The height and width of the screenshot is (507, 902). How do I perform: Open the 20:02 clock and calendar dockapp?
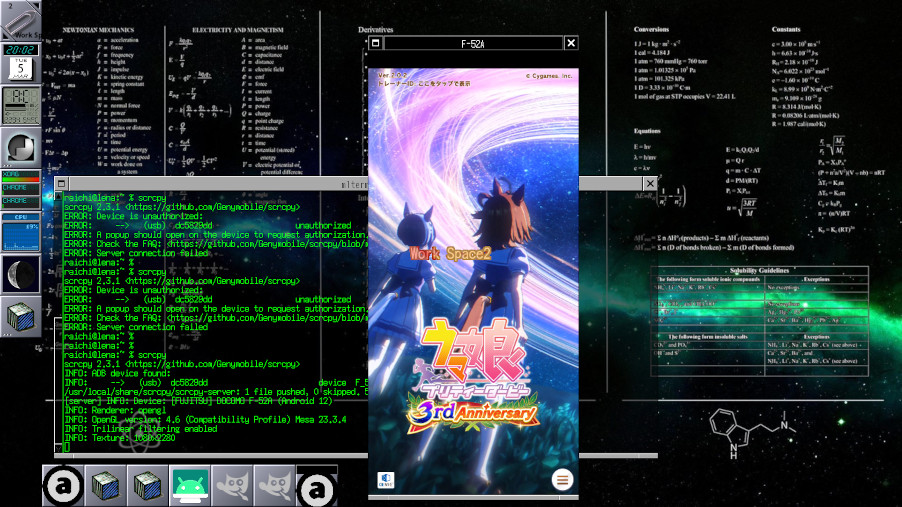coord(21,63)
